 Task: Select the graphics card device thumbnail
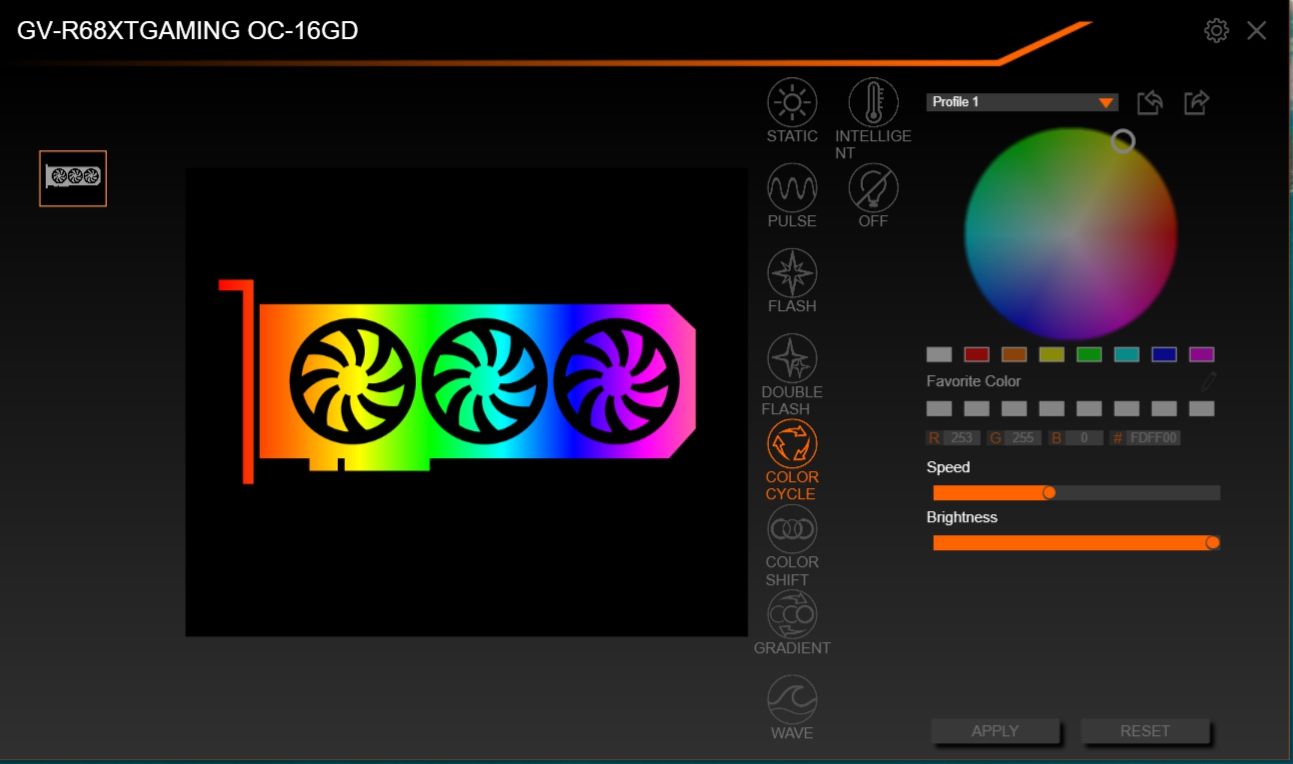(73, 179)
